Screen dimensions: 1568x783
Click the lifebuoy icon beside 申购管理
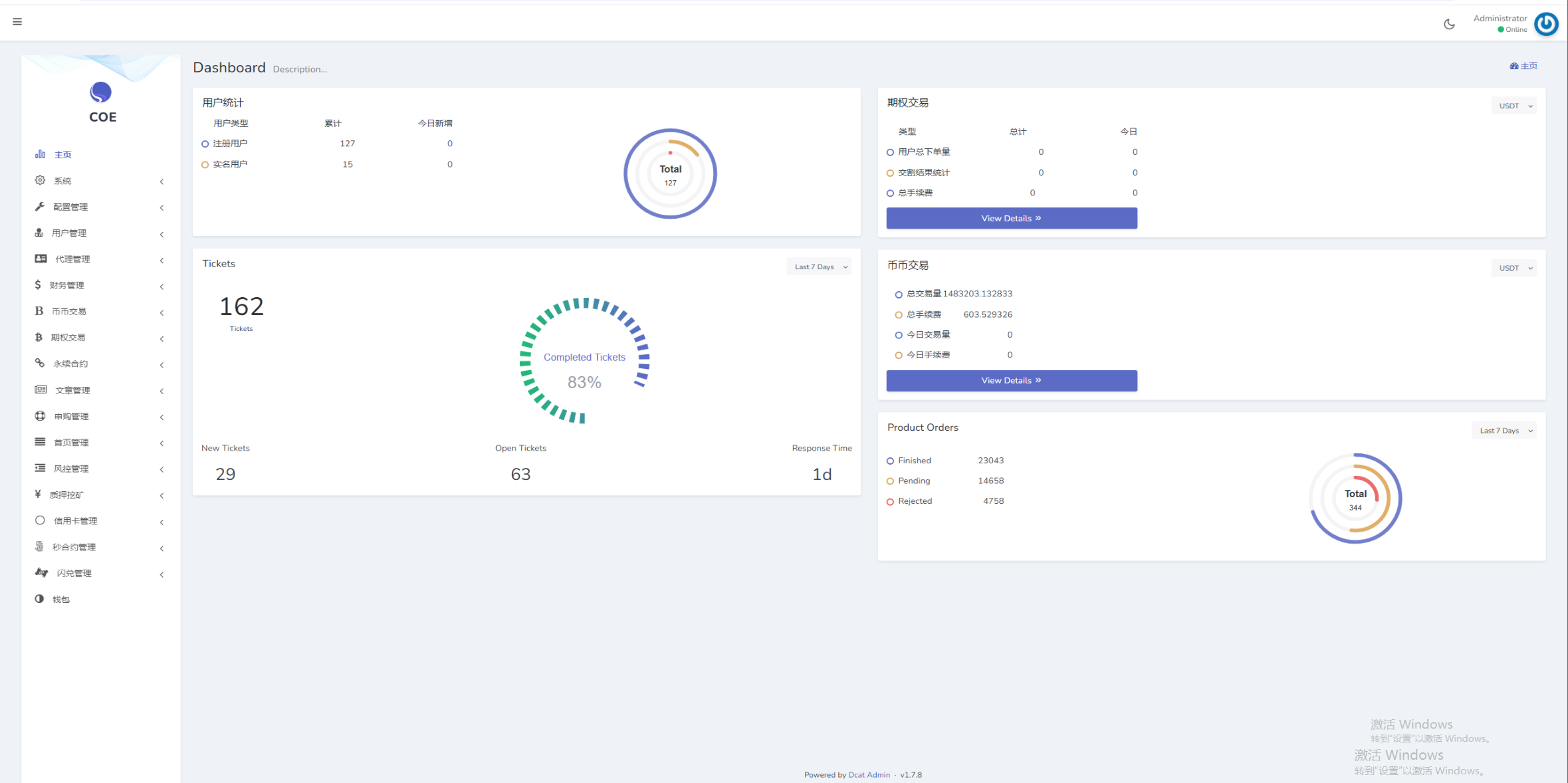[x=40, y=415]
